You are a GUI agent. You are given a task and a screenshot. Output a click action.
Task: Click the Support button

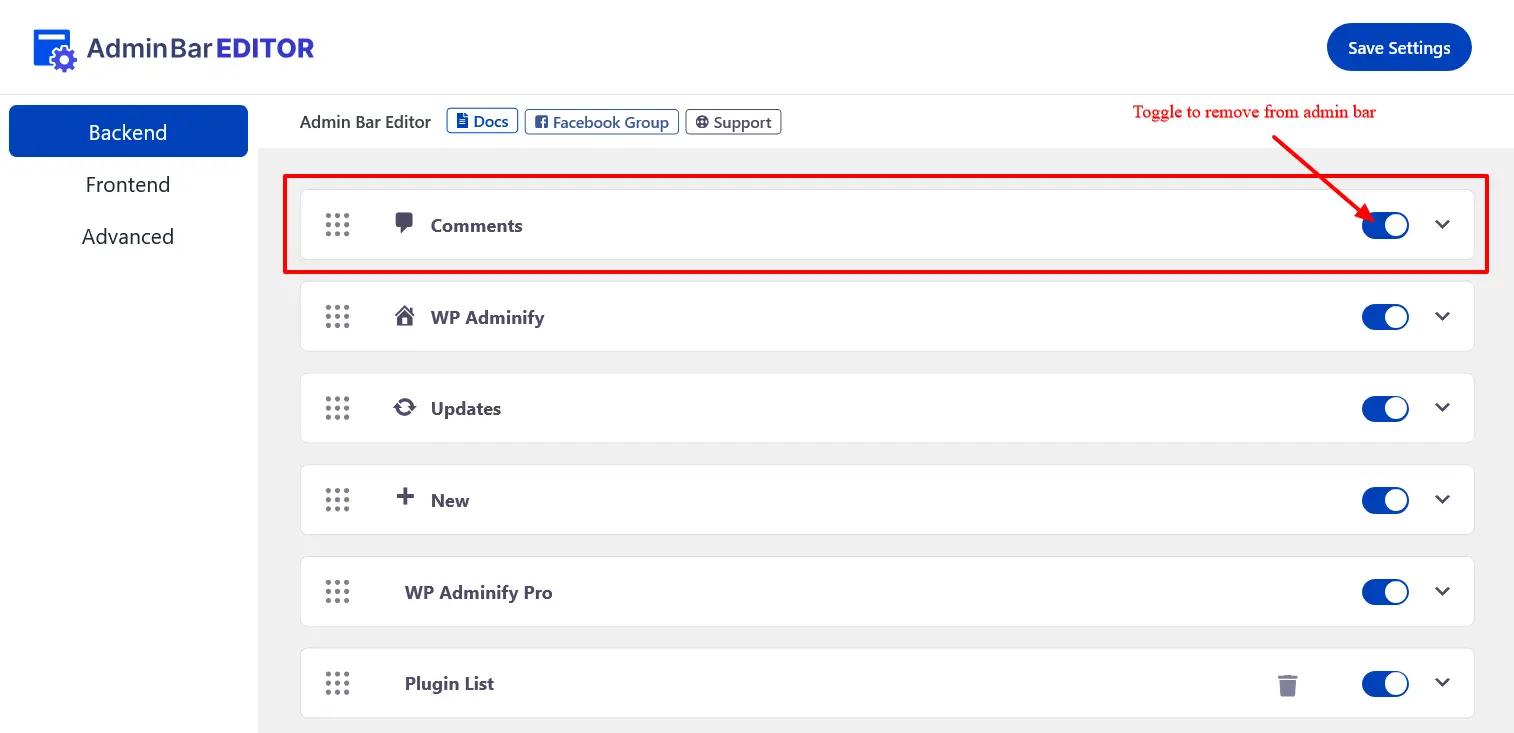point(733,121)
